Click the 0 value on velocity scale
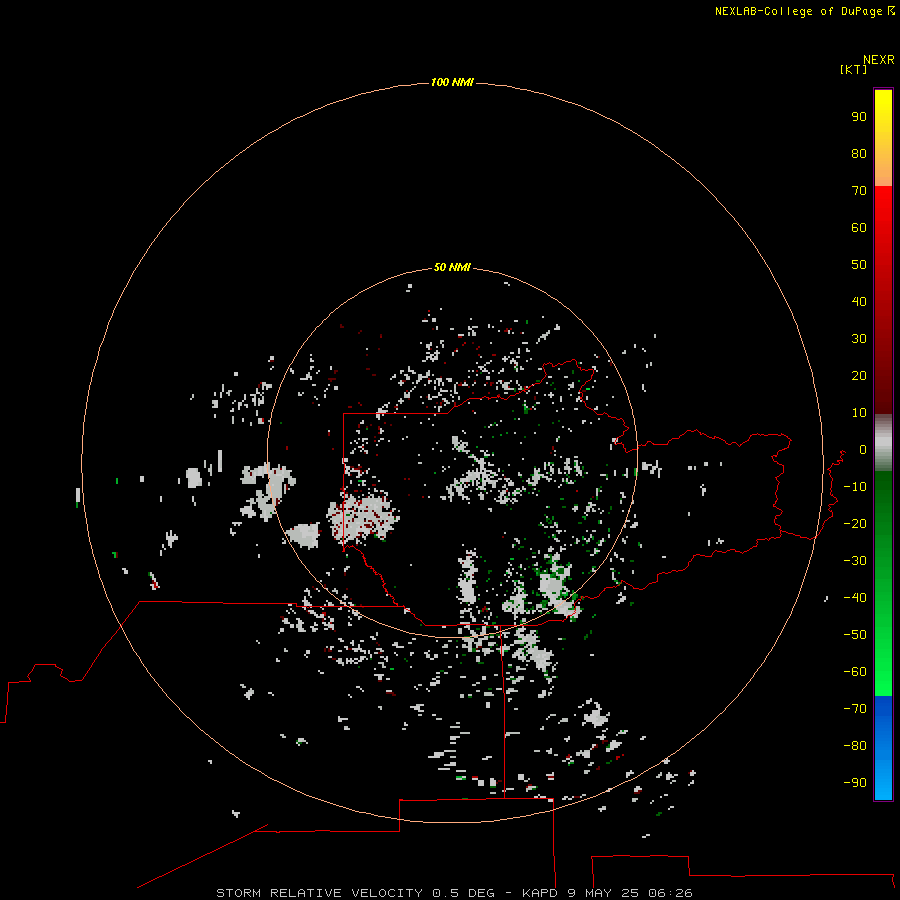 click(863, 449)
